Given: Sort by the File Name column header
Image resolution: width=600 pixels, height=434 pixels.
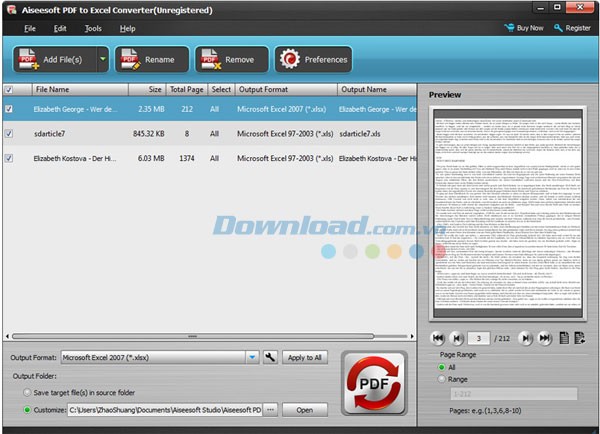Looking at the screenshot, I should click(x=80, y=90).
